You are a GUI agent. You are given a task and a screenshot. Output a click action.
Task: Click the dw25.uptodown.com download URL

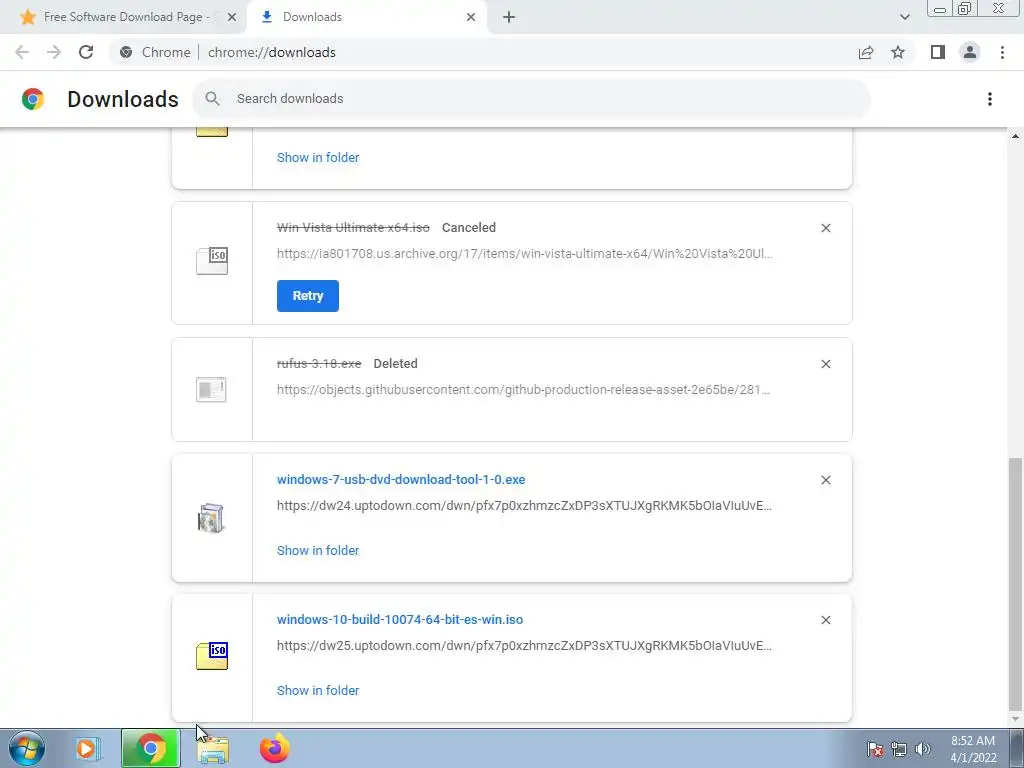[x=524, y=645]
